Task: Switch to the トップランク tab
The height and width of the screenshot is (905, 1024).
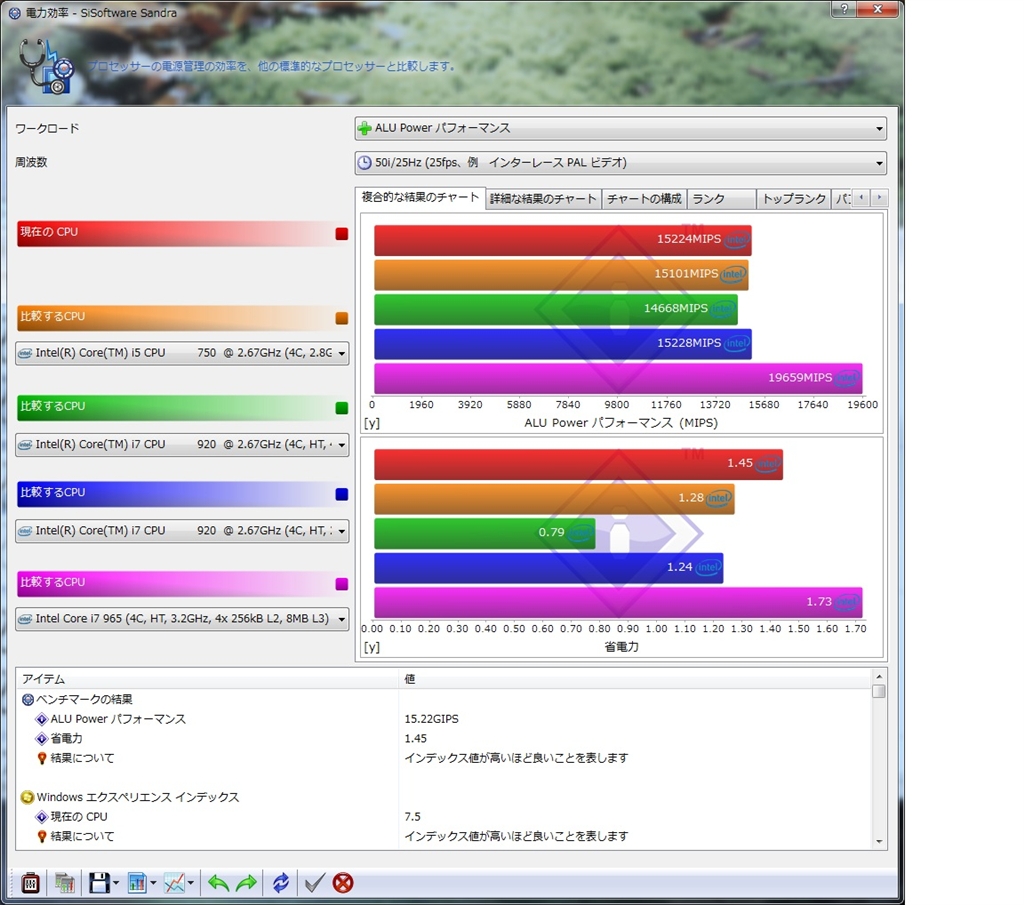Action: 794,198
